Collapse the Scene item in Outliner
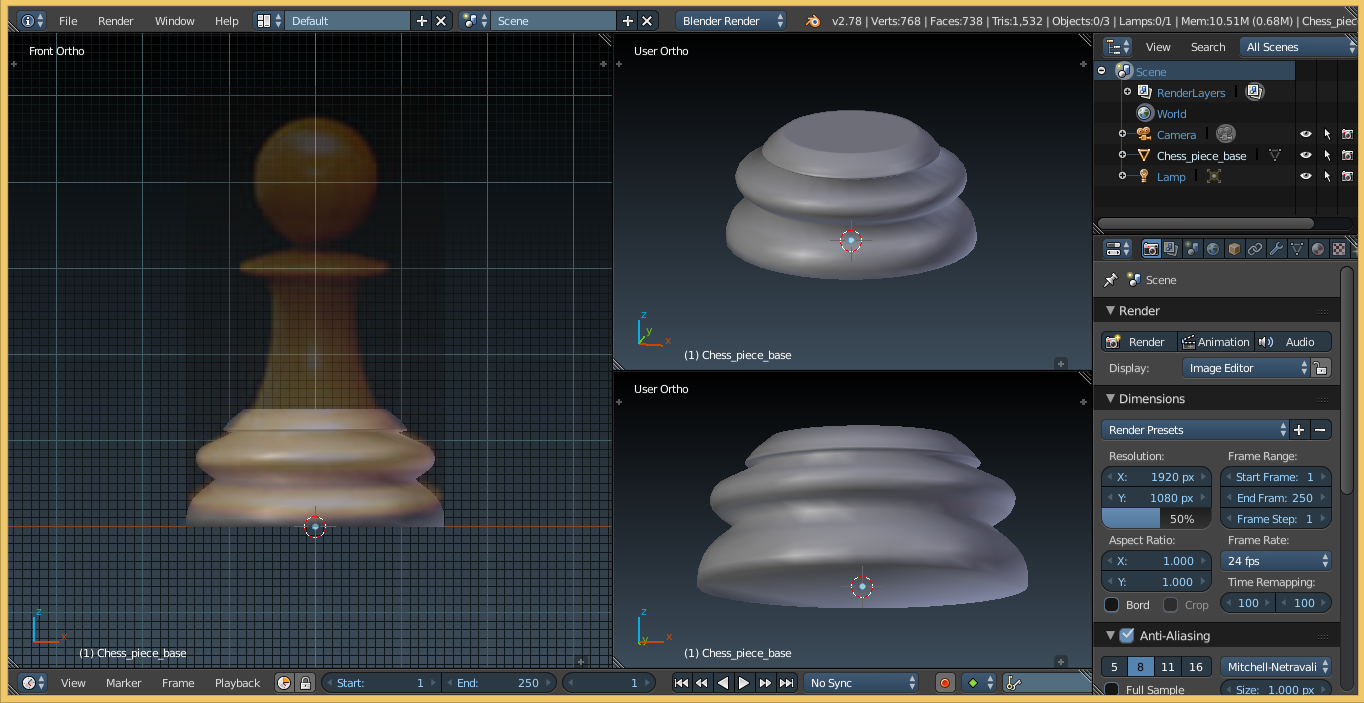The width and height of the screenshot is (1364, 703). [1101, 71]
